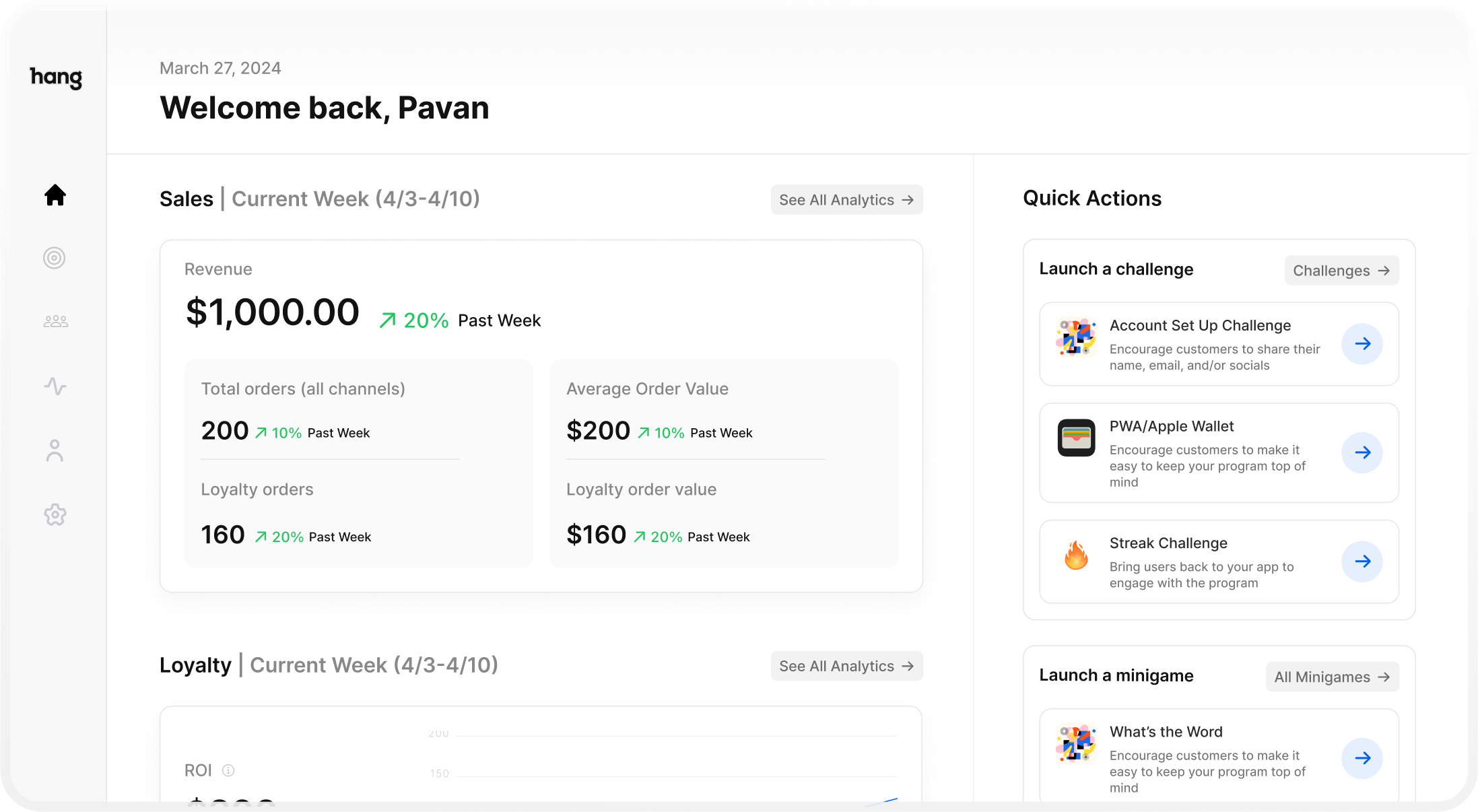
Task: Open the All Minigames link button
Action: click(x=1331, y=677)
